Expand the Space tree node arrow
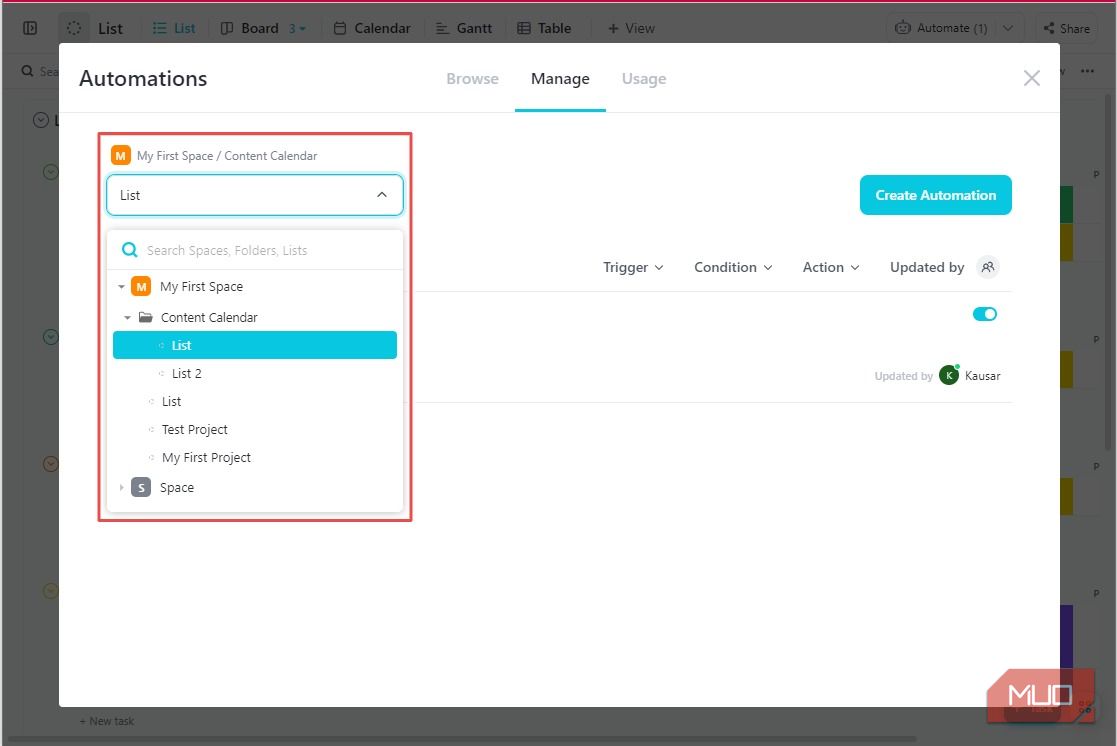This screenshot has height=746, width=1117. click(x=122, y=488)
